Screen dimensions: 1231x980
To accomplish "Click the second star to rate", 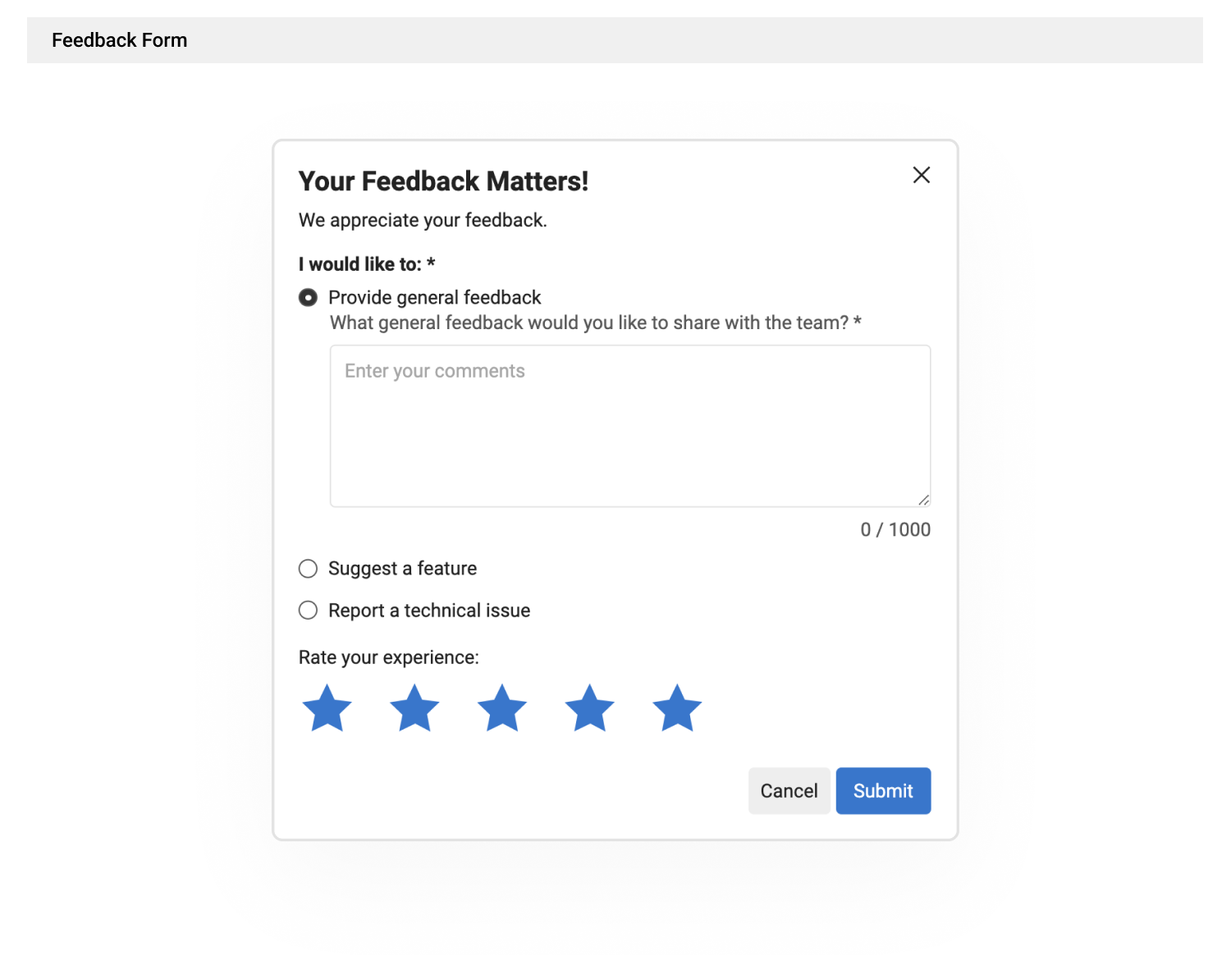I will point(414,708).
